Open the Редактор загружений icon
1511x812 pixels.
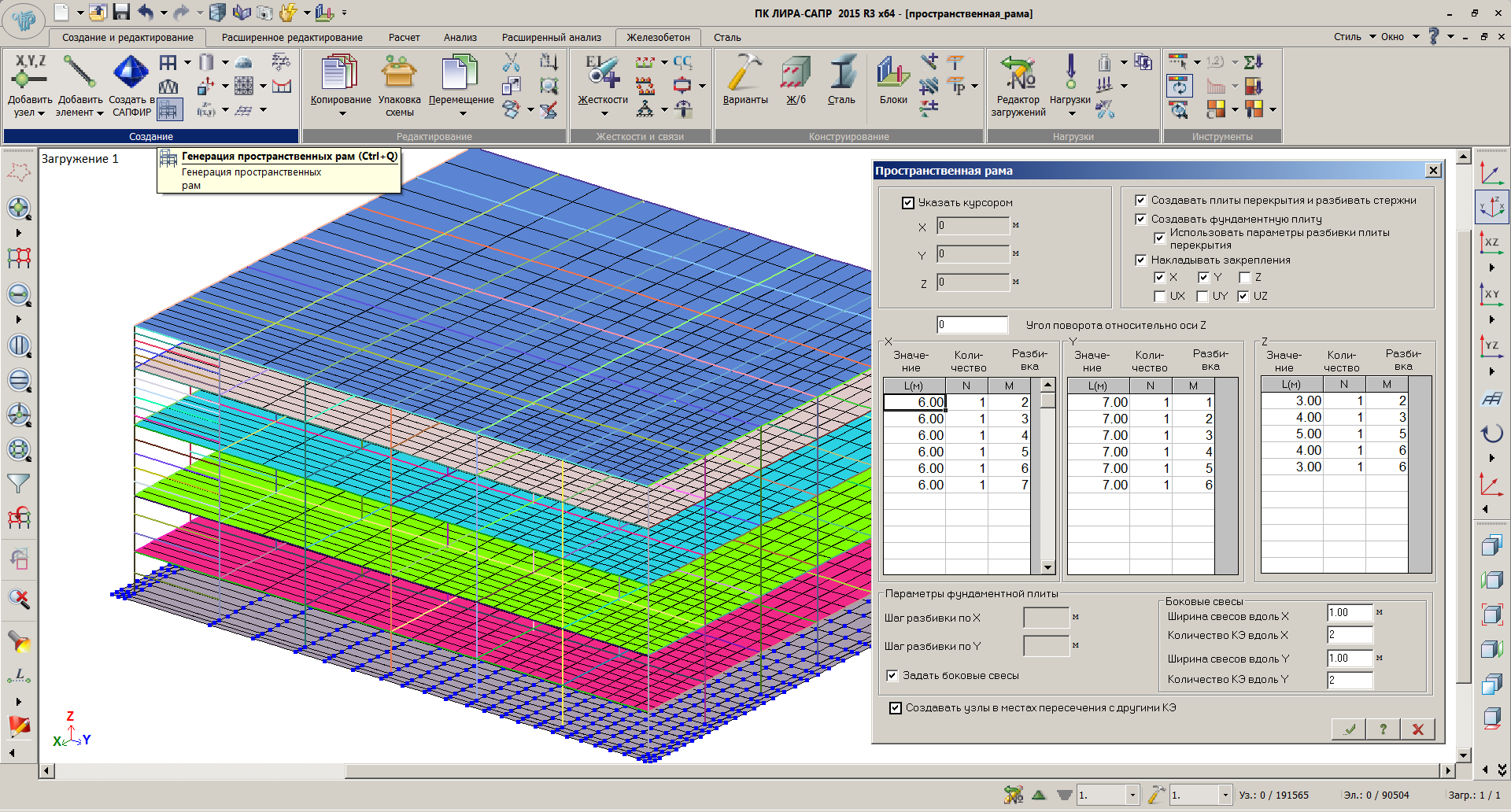click(1018, 73)
